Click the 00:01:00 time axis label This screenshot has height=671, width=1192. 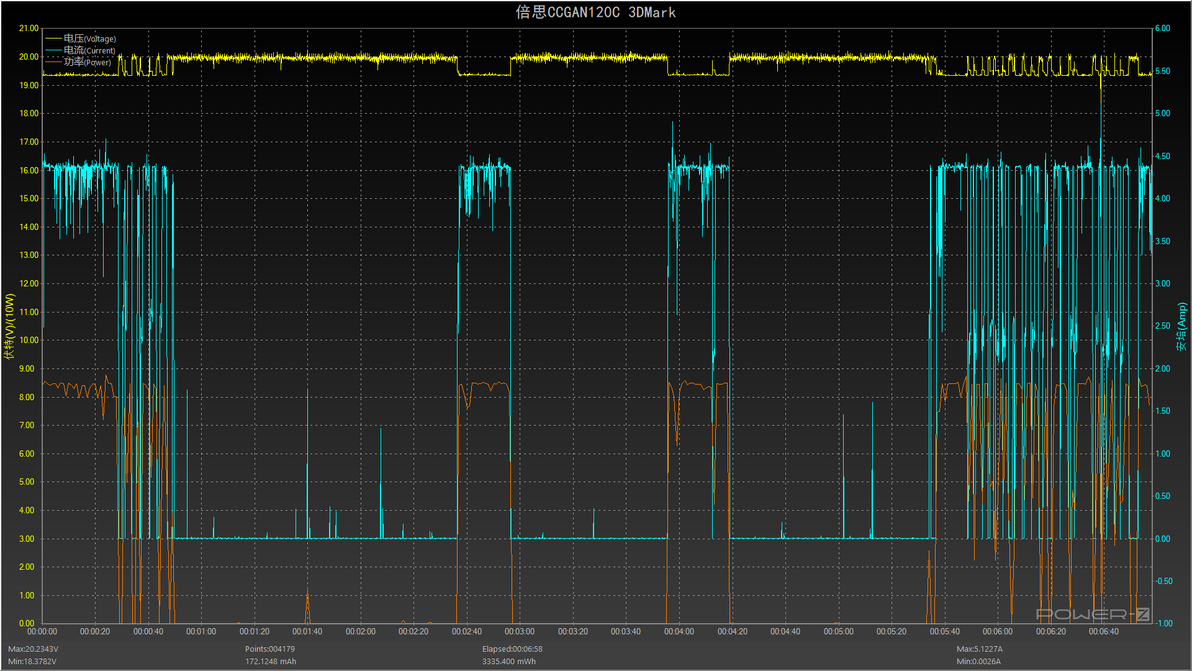tap(201, 631)
